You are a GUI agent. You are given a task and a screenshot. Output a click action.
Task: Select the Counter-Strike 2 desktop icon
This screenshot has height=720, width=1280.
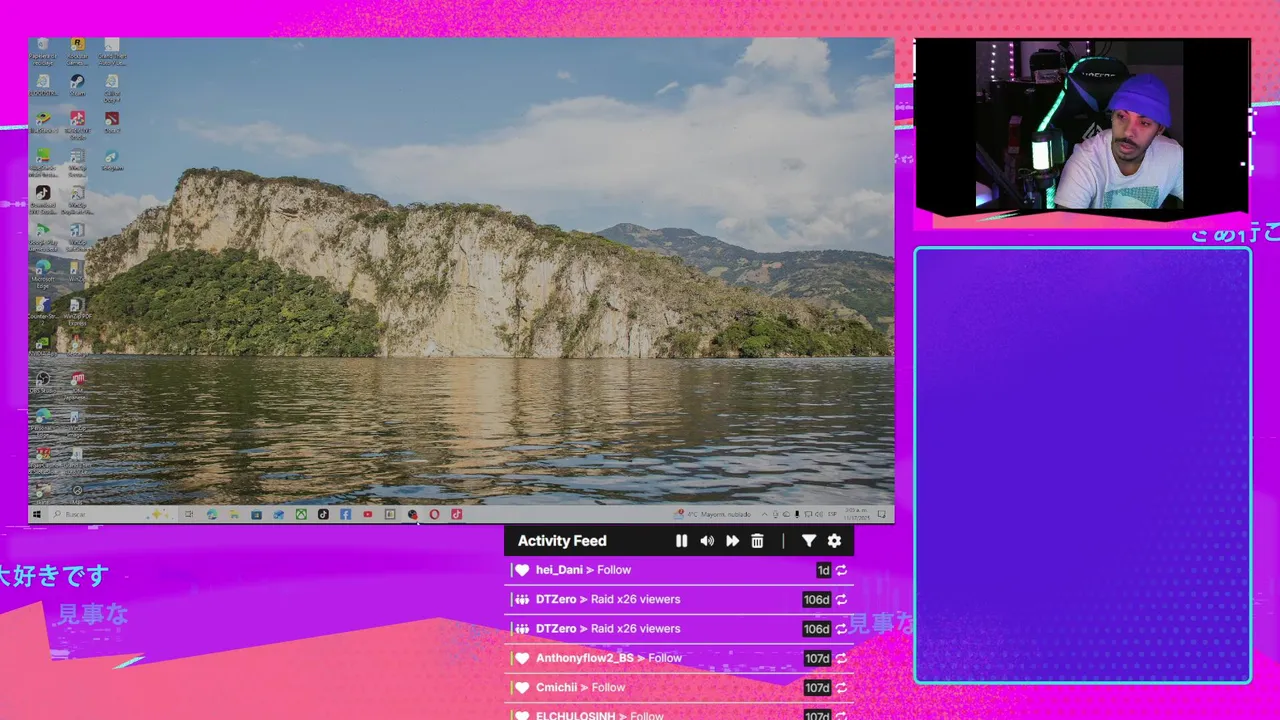pyautogui.click(x=42, y=309)
